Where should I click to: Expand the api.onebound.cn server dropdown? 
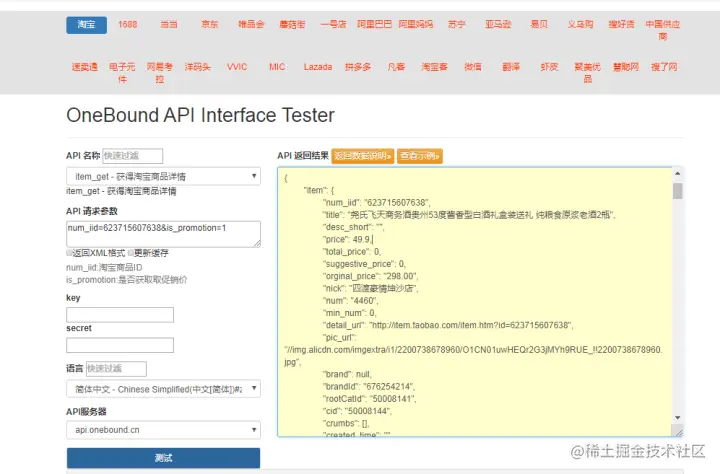coord(163,430)
